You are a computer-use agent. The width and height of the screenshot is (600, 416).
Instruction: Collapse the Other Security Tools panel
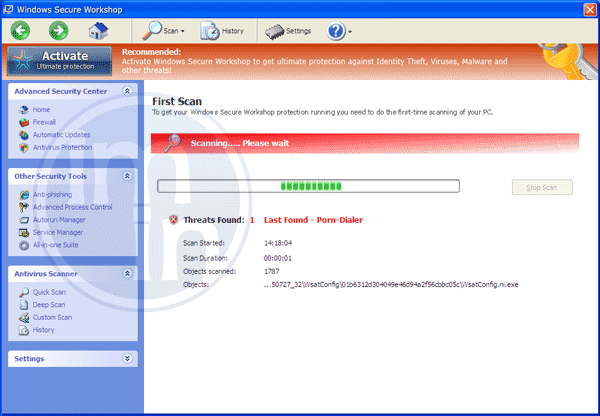tap(127, 176)
